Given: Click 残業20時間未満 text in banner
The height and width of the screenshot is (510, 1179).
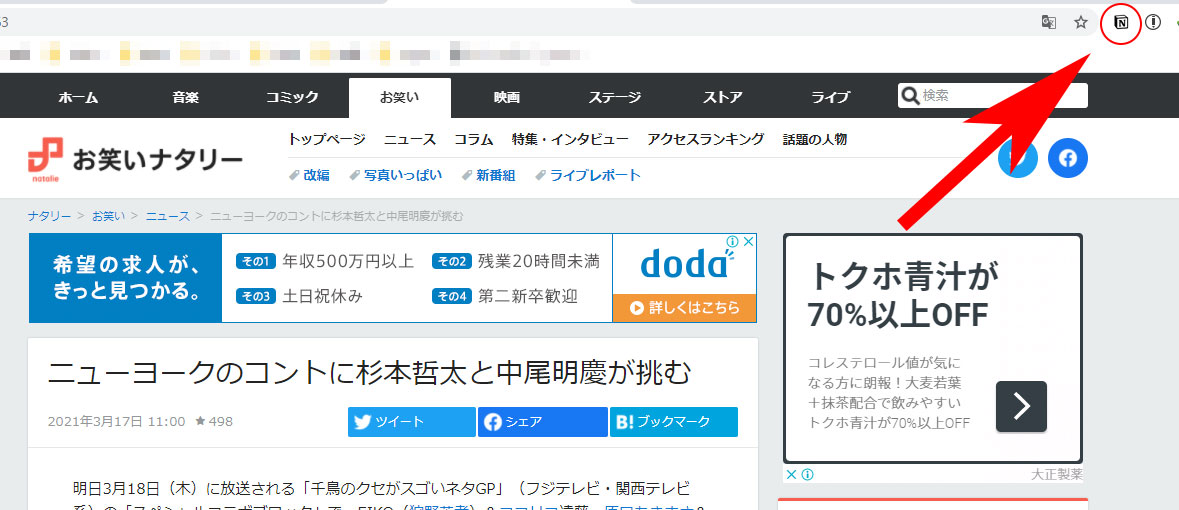Looking at the screenshot, I should 538,262.
